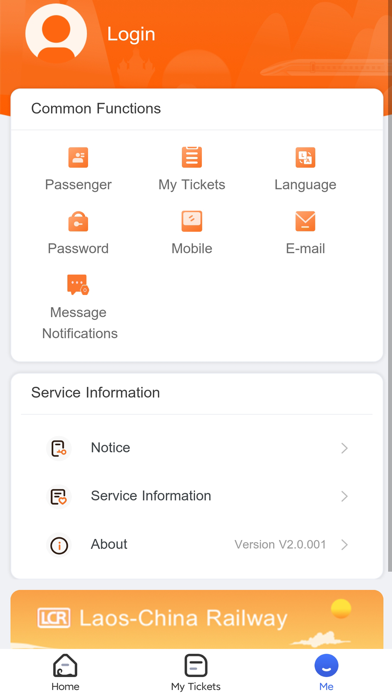This screenshot has height=696, width=392.
Task: Expand the Service Information row chevron
Action: 344,496
